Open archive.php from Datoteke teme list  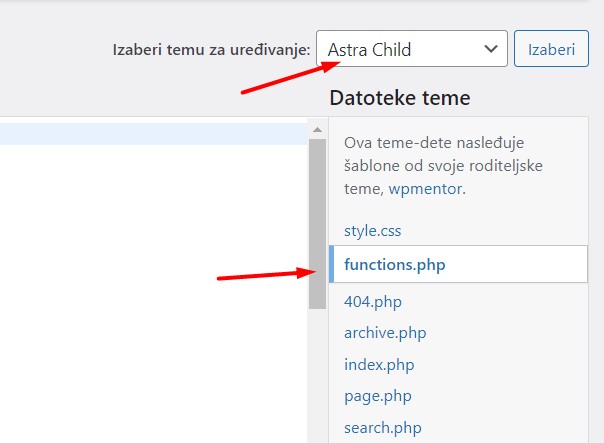tap(385, 333)
